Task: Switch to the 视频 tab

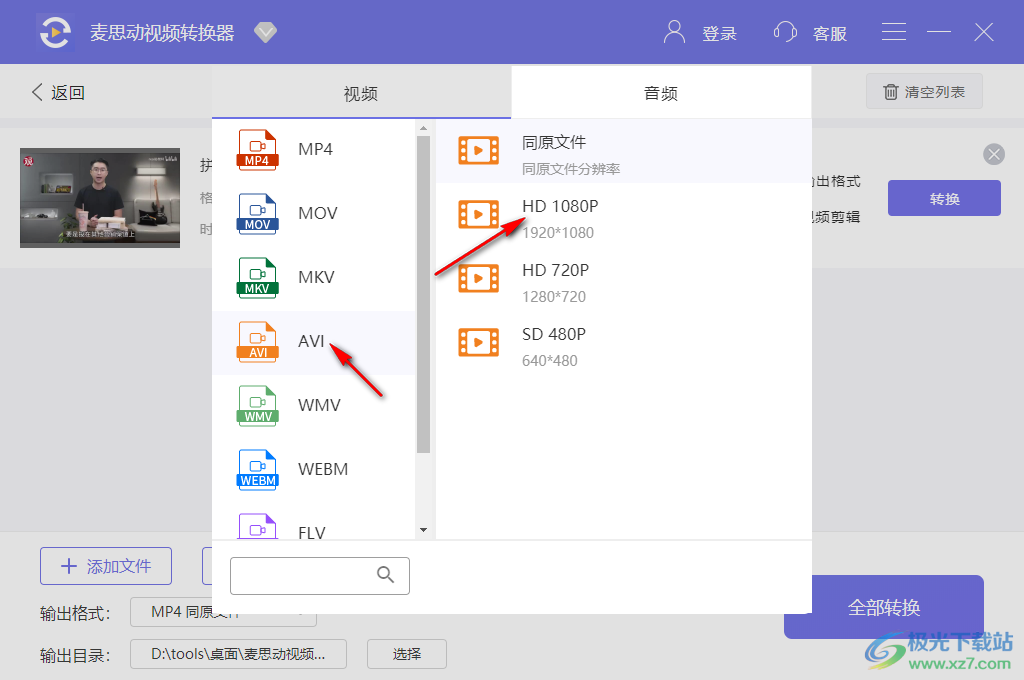Action: (361, 93)
